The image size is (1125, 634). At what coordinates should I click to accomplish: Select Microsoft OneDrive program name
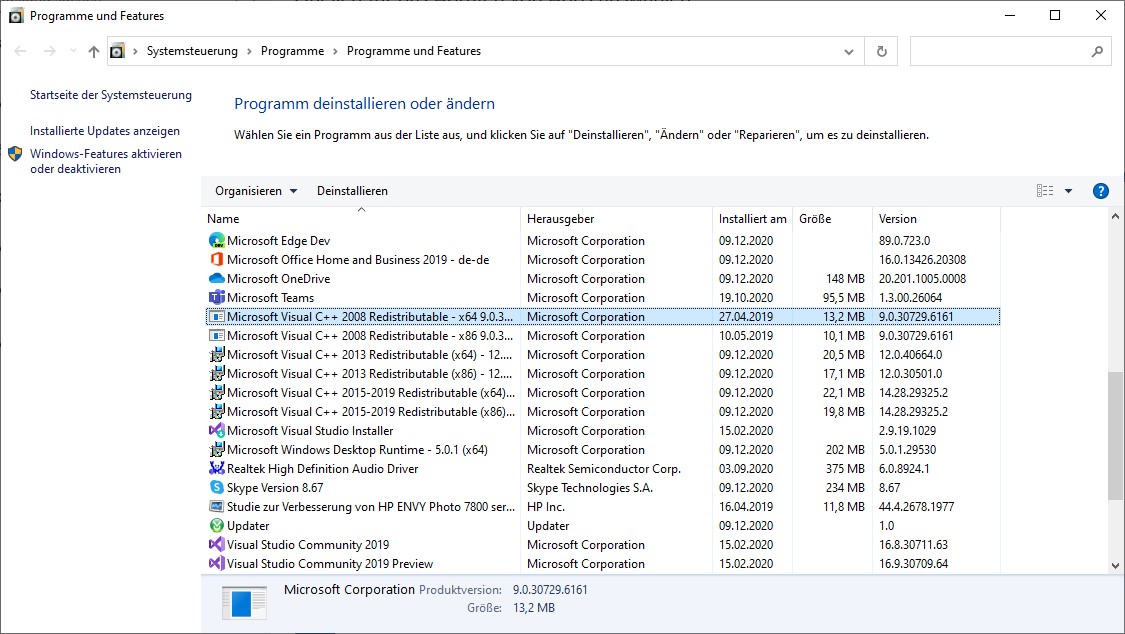point(278,278)
